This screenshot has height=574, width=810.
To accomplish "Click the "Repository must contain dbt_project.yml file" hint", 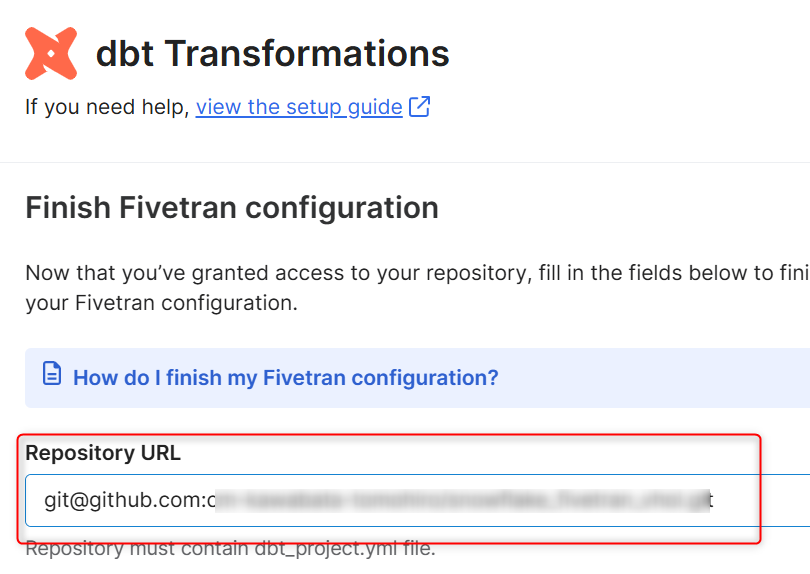I will tap(230, 549).
